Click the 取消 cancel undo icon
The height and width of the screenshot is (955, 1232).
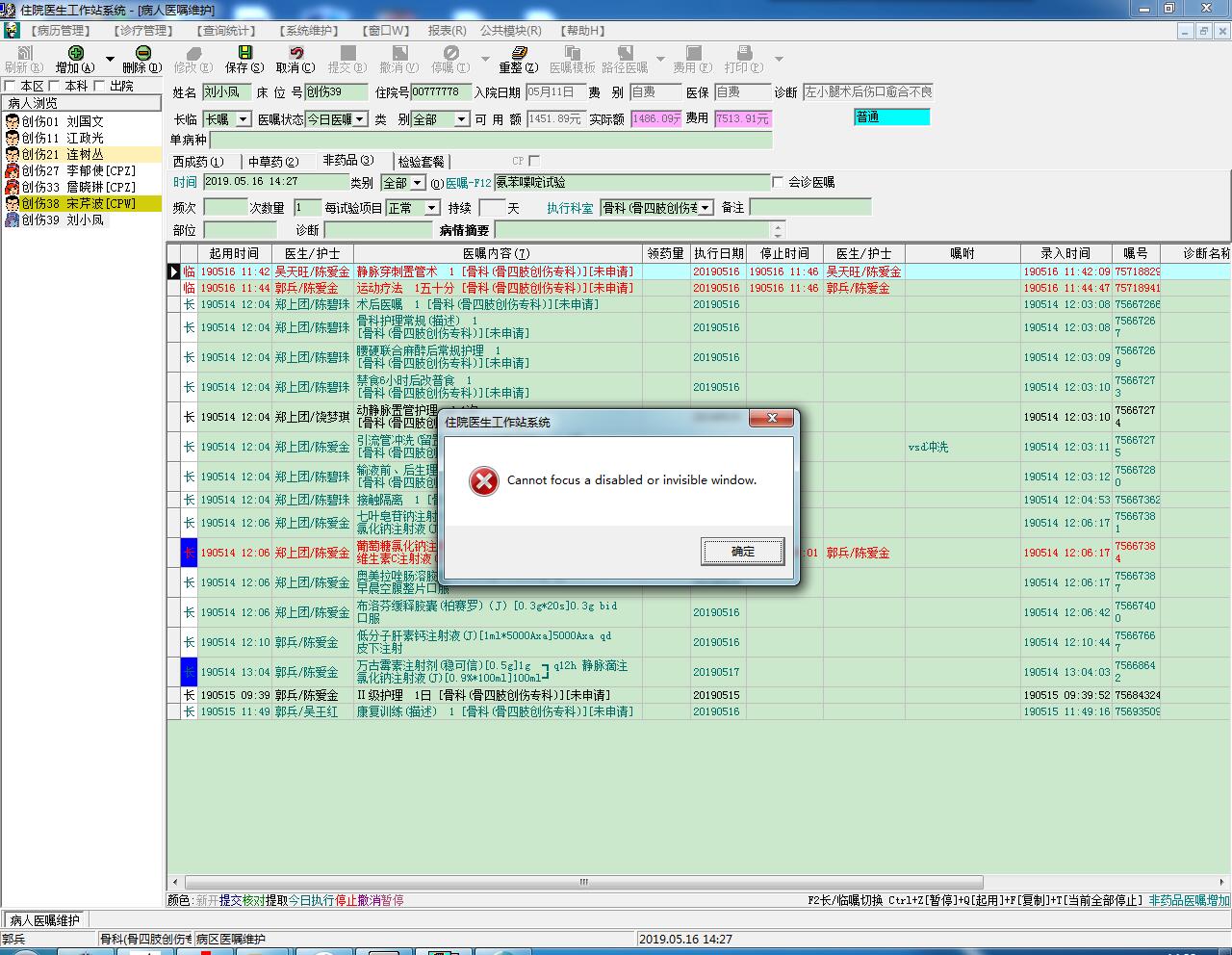295,52
